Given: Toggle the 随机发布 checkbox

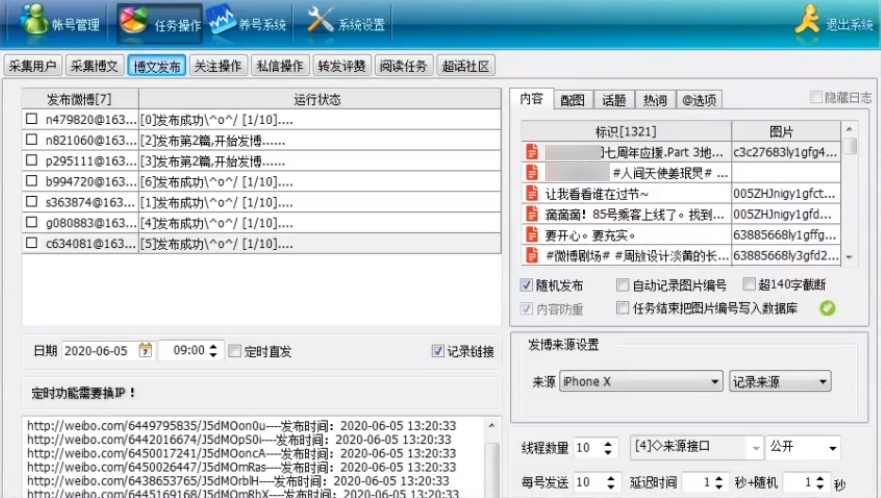Looking at the screenshot, I should (527, 285).
